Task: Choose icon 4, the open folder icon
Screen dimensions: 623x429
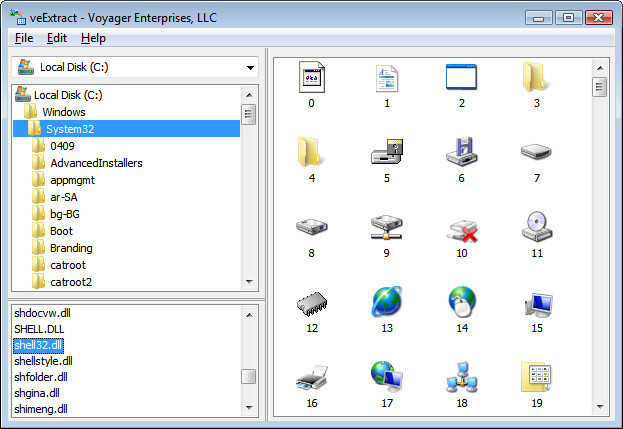Action: 311,152
